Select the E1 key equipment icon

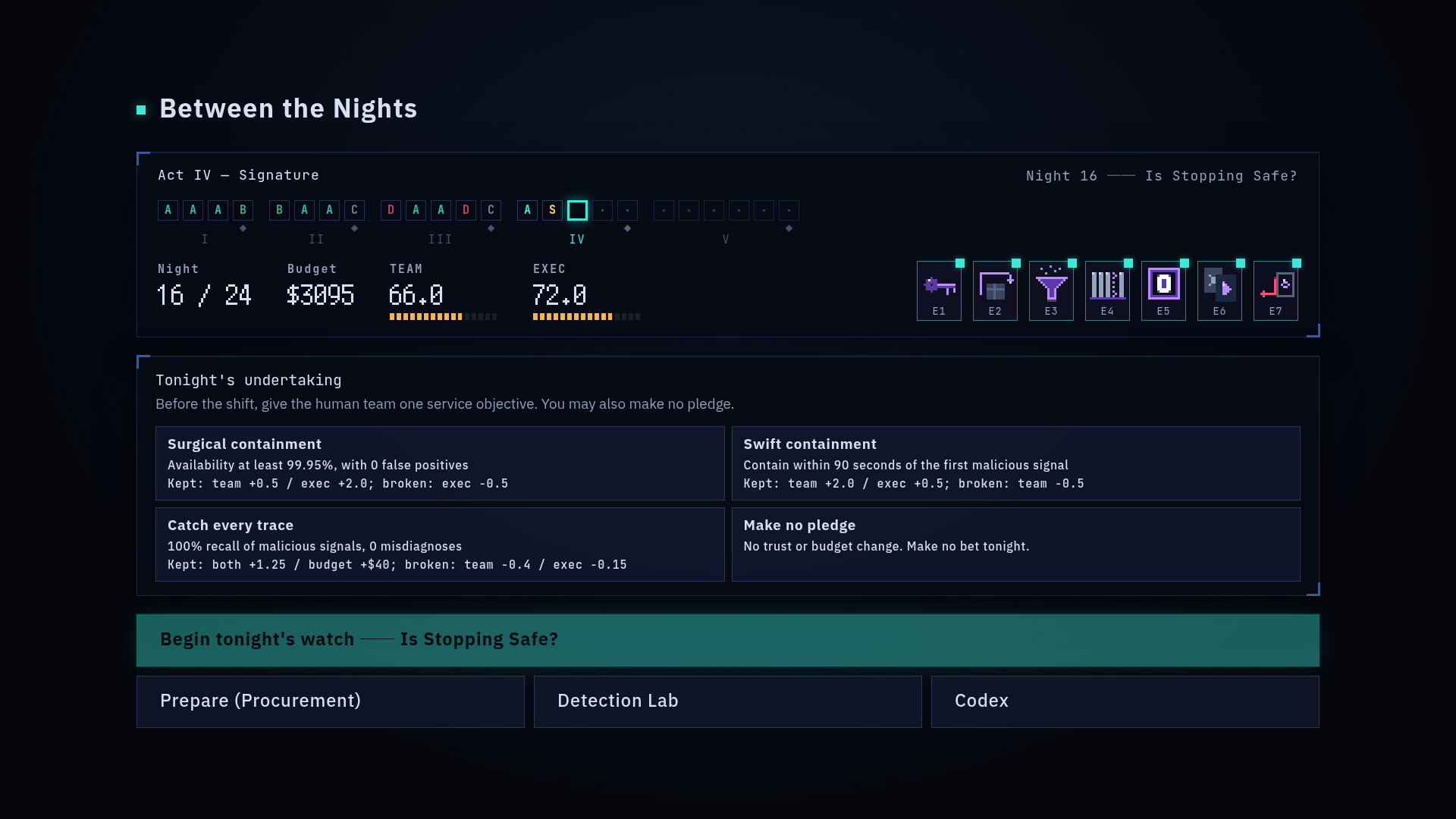[x=939, y=290]
